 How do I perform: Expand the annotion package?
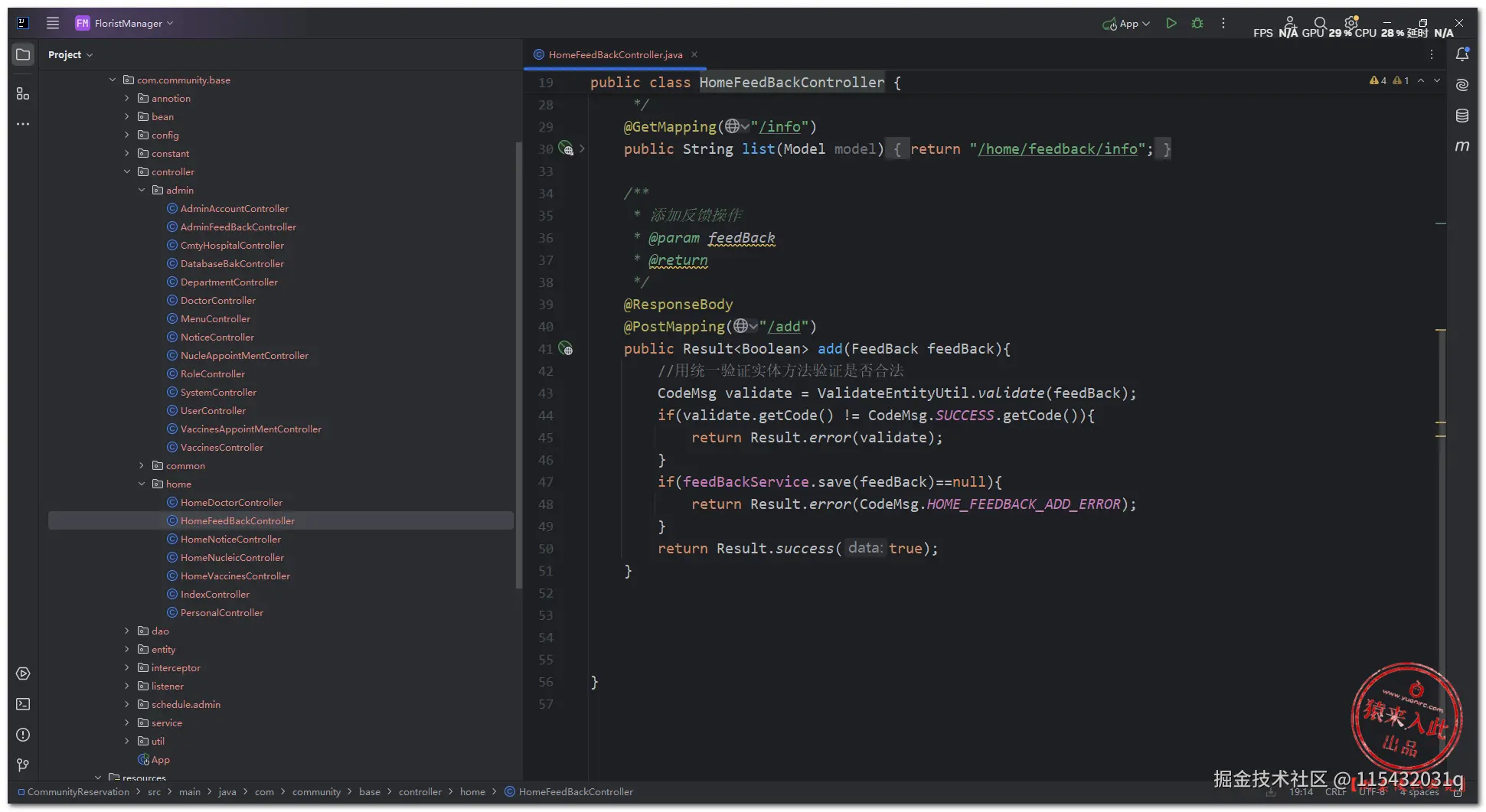(x=127, y=98)
